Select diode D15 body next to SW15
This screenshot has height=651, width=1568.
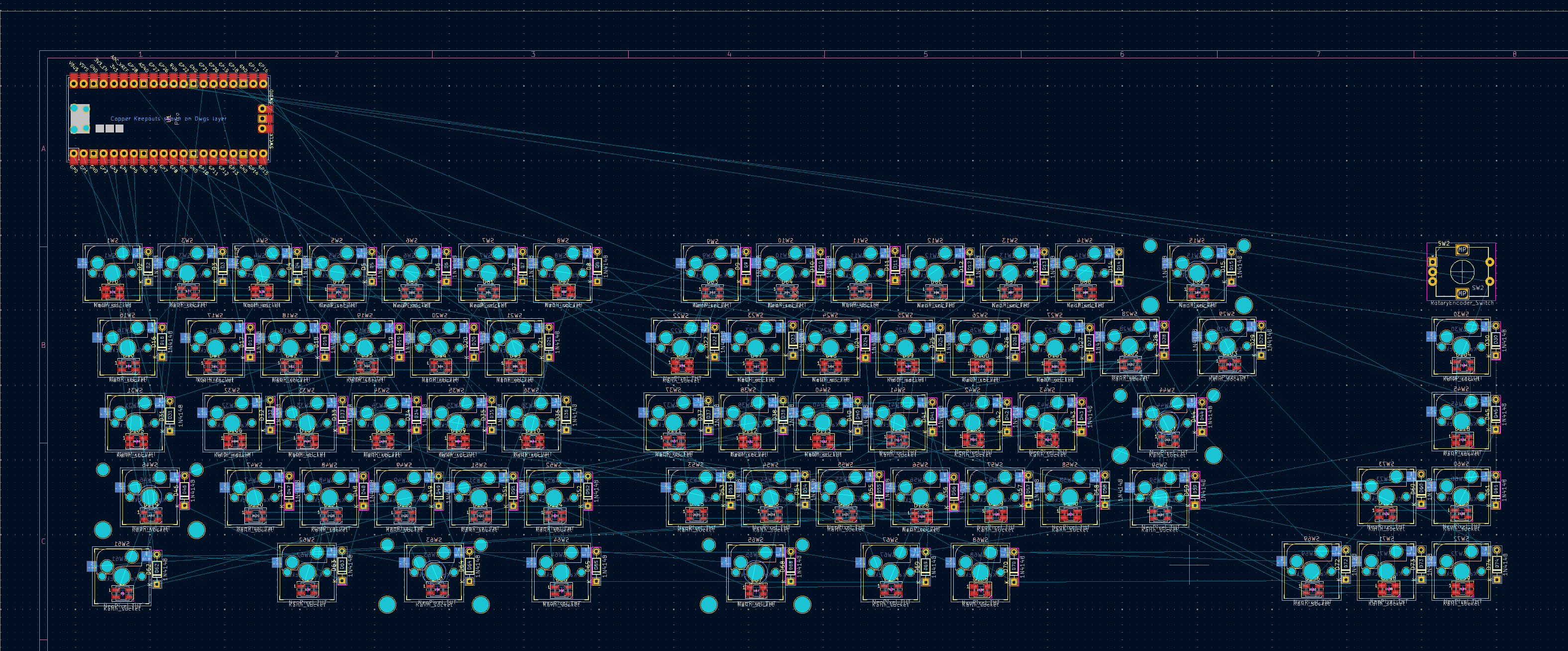(1231, 267)
